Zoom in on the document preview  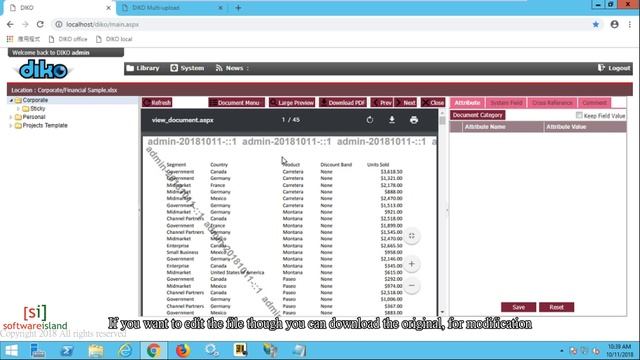pos(411,264)
